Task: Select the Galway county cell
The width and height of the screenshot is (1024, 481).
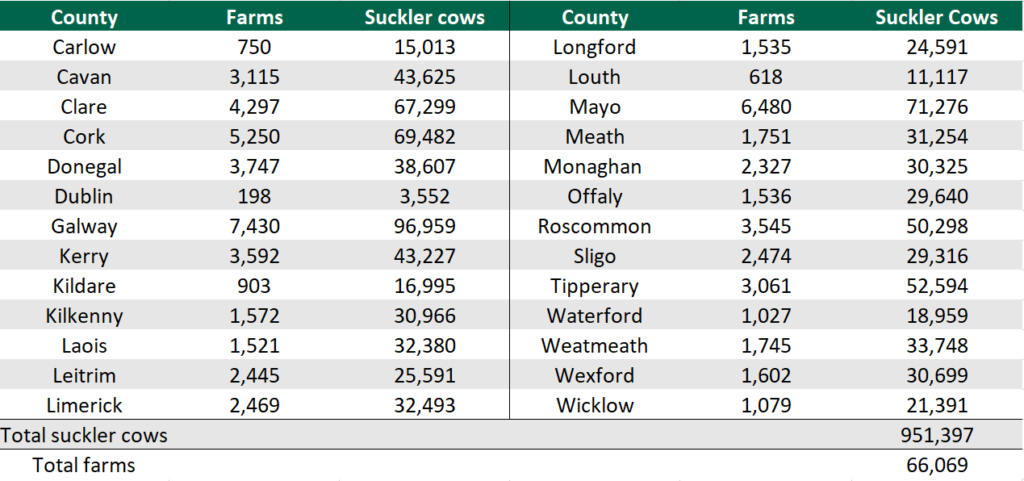Action: (x=84, y=226)
